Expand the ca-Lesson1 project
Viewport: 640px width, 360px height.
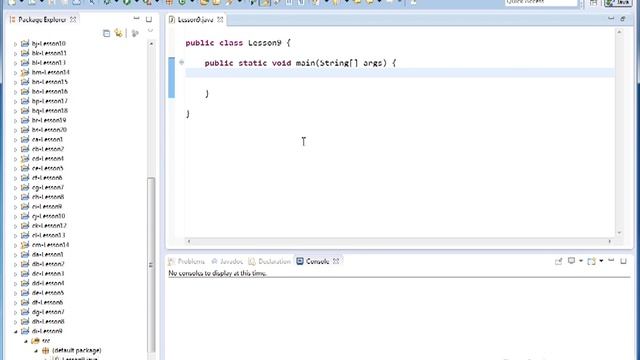coord(16,140)
